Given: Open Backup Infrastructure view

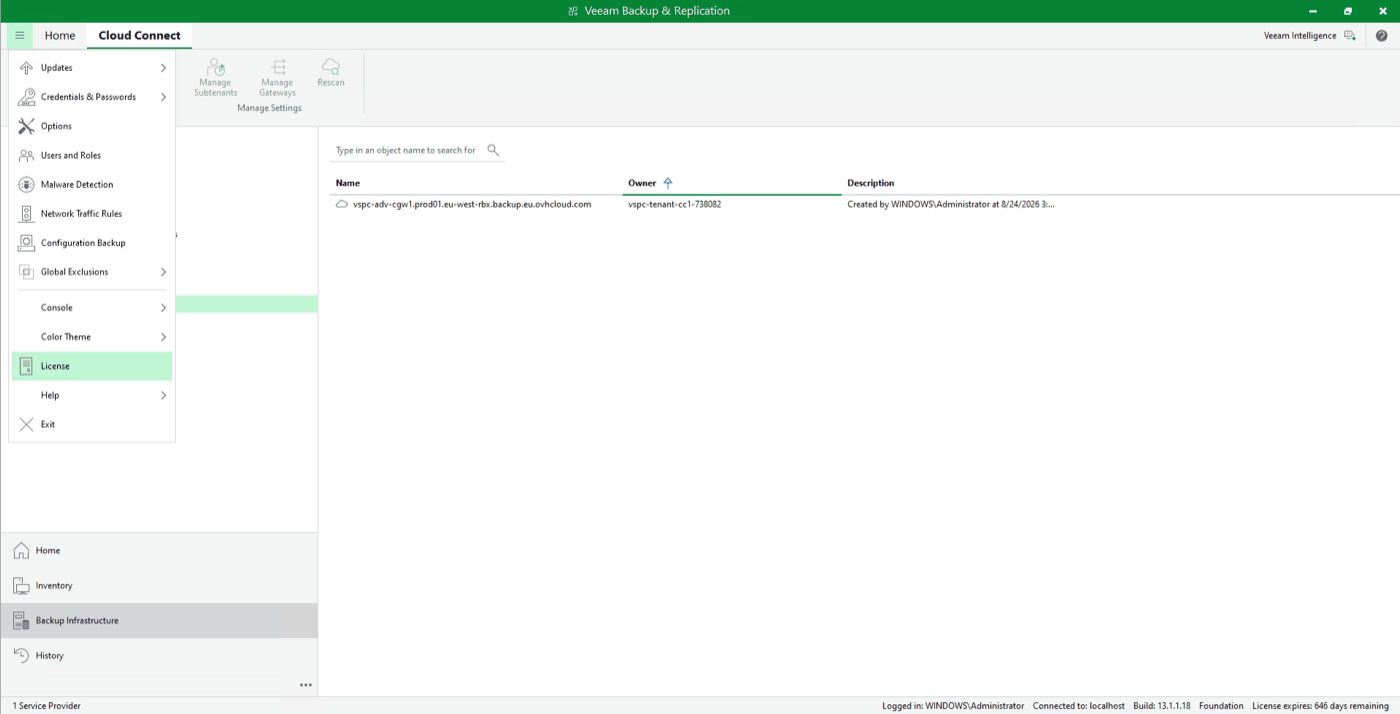Looking at the screenshot, I should click(159, 621).
